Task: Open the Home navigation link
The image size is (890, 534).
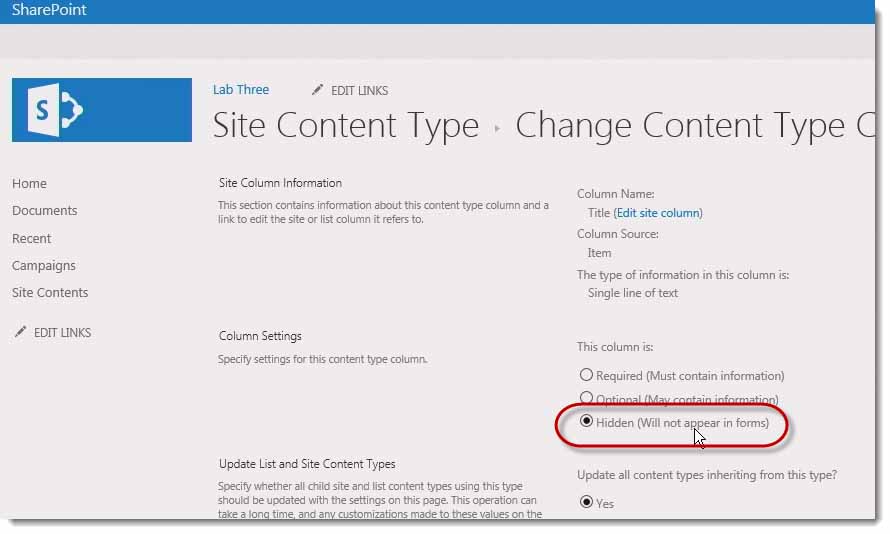Action: (30, 183)
